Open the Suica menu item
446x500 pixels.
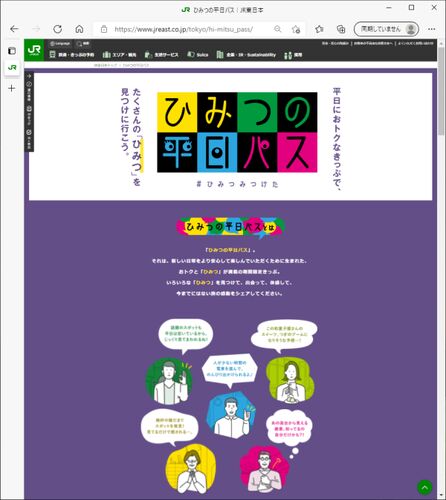click(198, 54)
